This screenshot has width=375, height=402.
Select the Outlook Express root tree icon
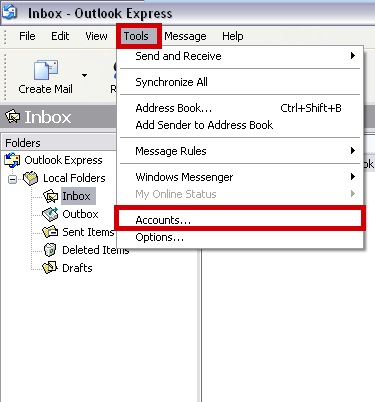pos(12,160)
